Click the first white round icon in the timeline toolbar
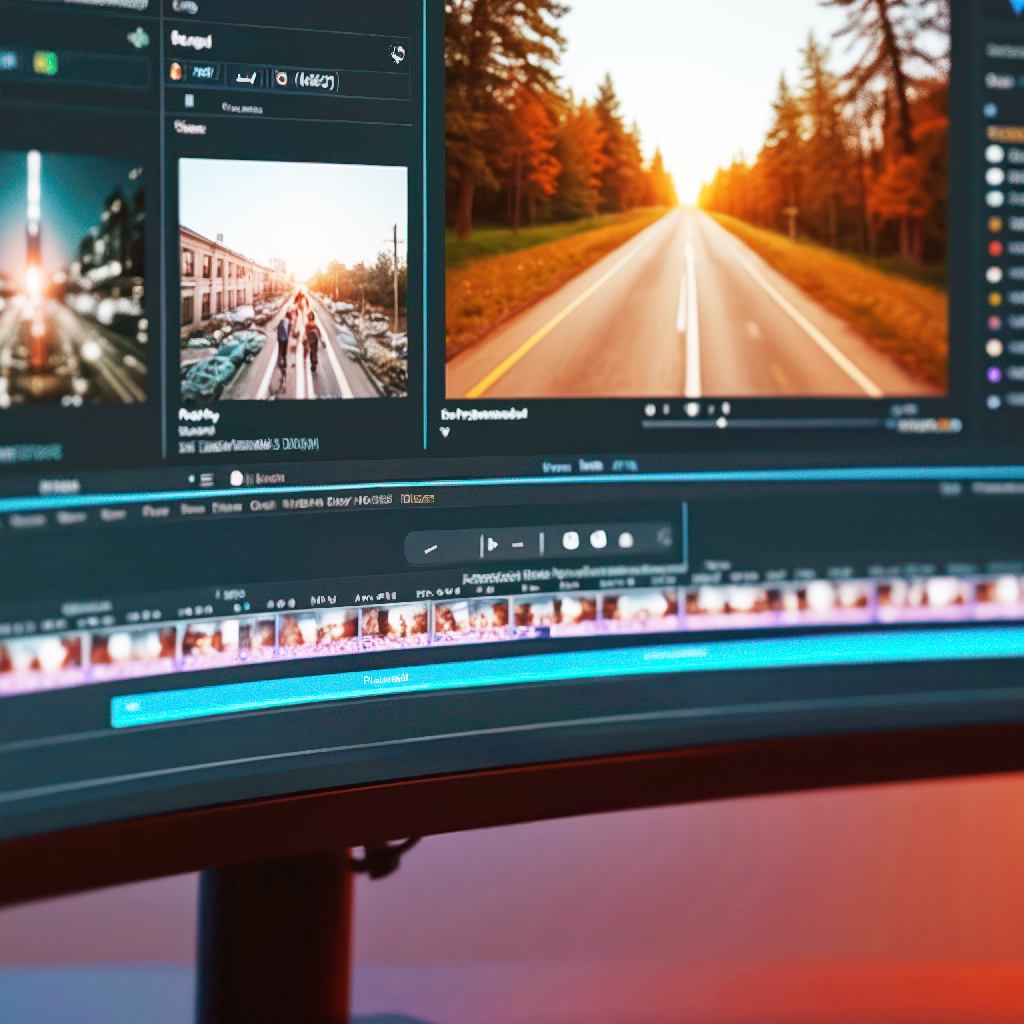The width and height of the screenshot is (1024, 1024). tap(570, 541)
